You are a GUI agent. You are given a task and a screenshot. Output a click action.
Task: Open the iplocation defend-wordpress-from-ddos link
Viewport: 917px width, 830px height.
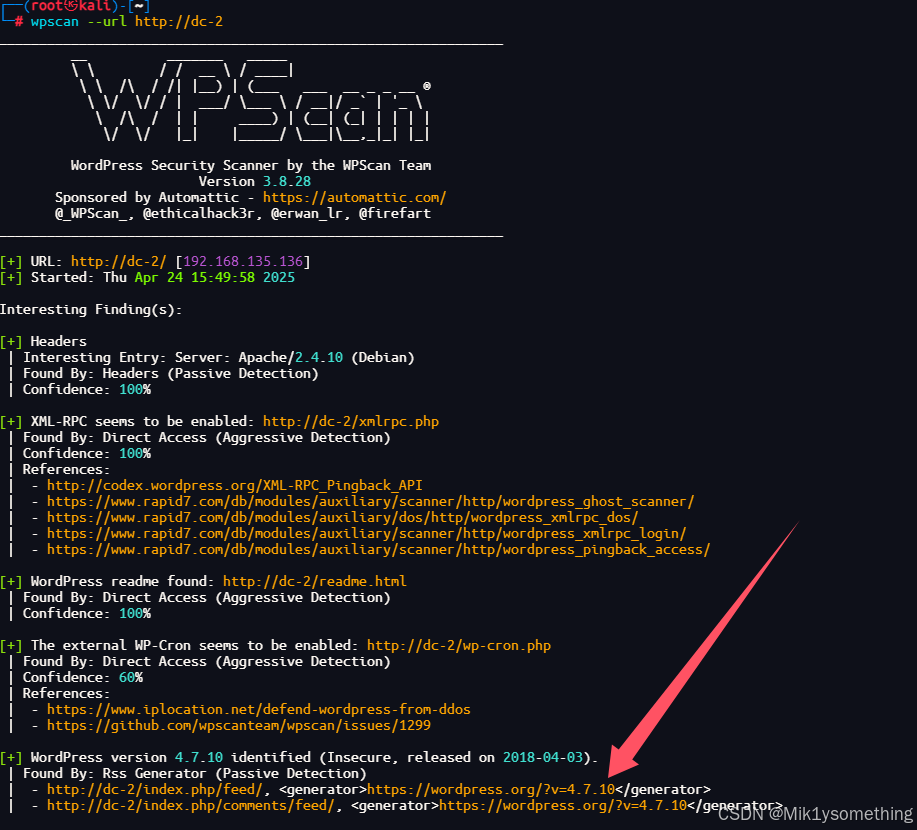pos(258,710)
